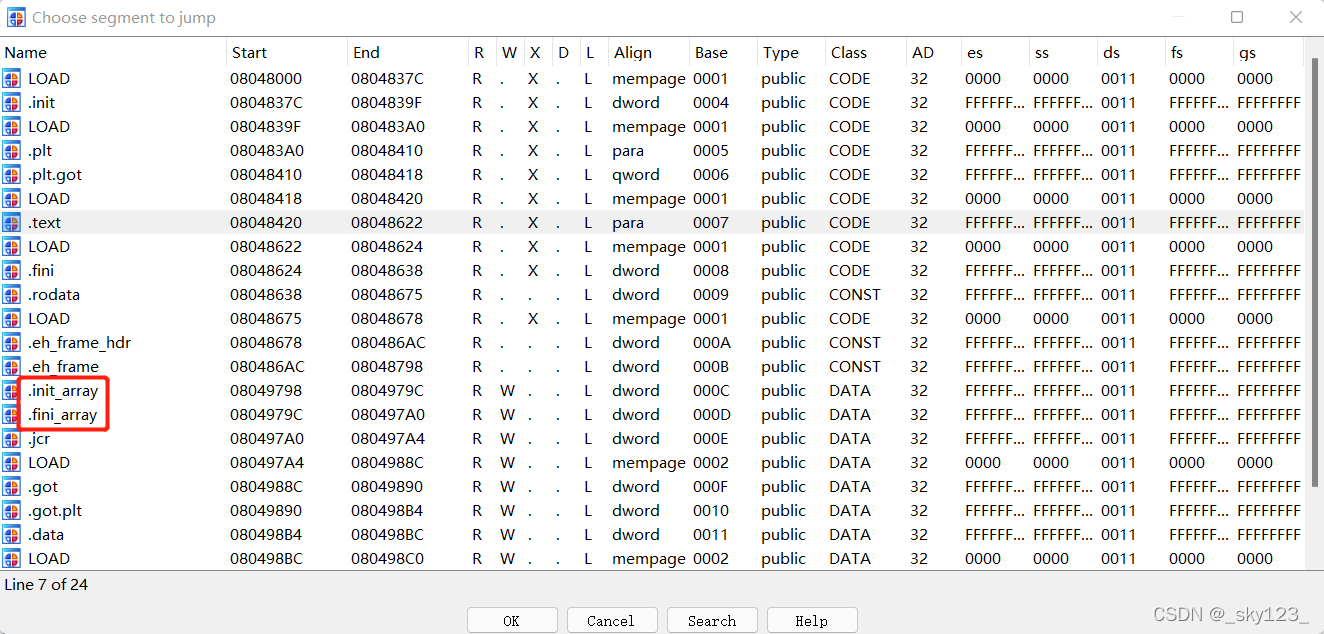Click the icon beside .rodata segment
The height and width of the screenshot is (634, 1324).
[x=12, y=295]
